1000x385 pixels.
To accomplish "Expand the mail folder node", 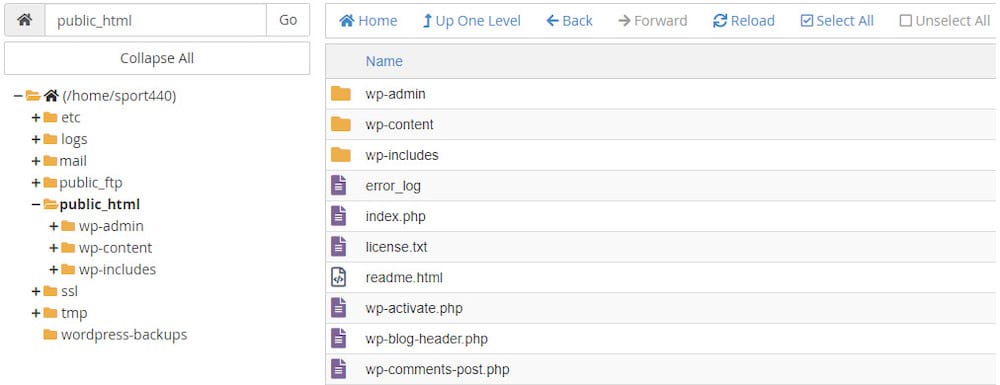I will [x=36, y=161].
